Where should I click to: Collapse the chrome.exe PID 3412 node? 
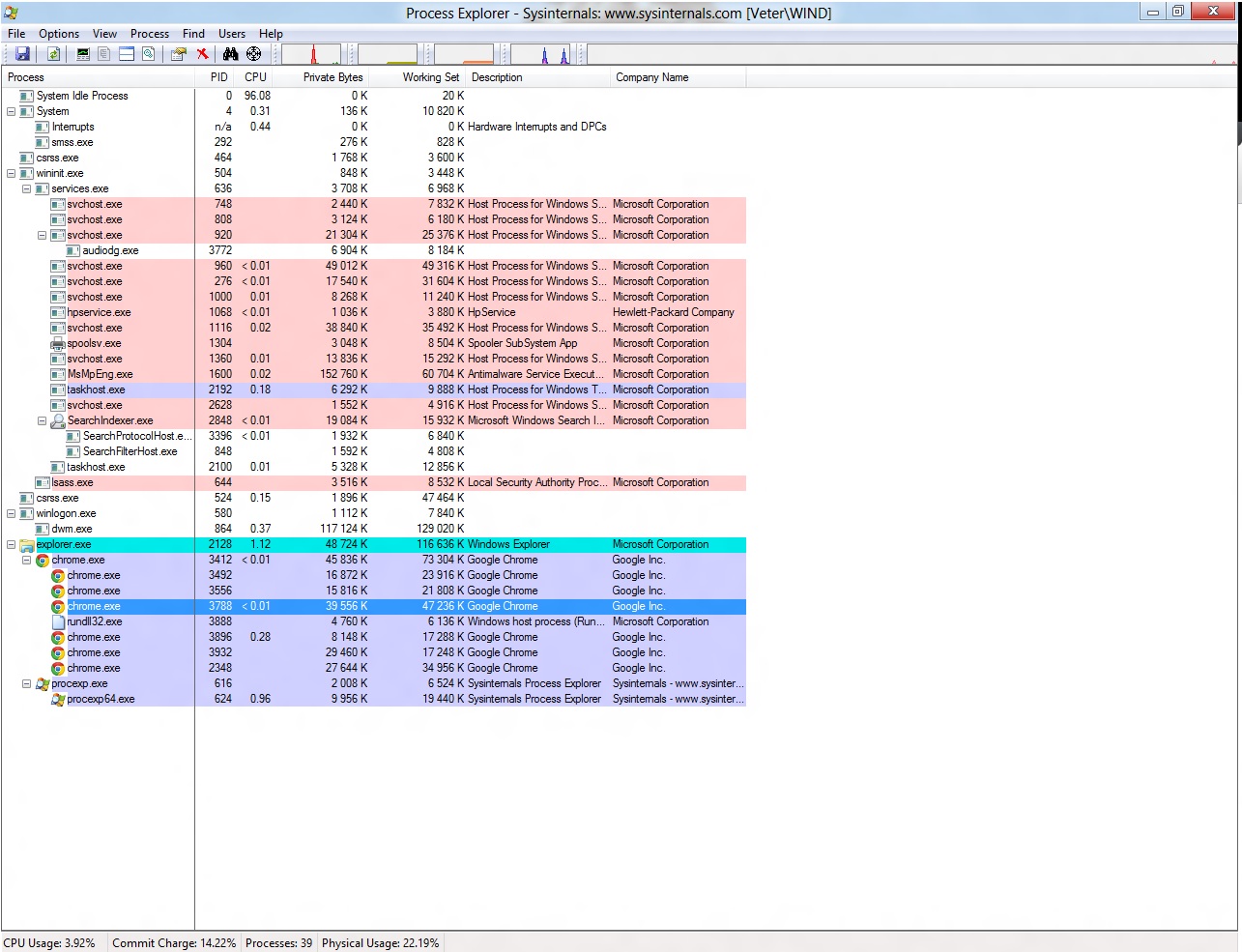coord(26,560)
